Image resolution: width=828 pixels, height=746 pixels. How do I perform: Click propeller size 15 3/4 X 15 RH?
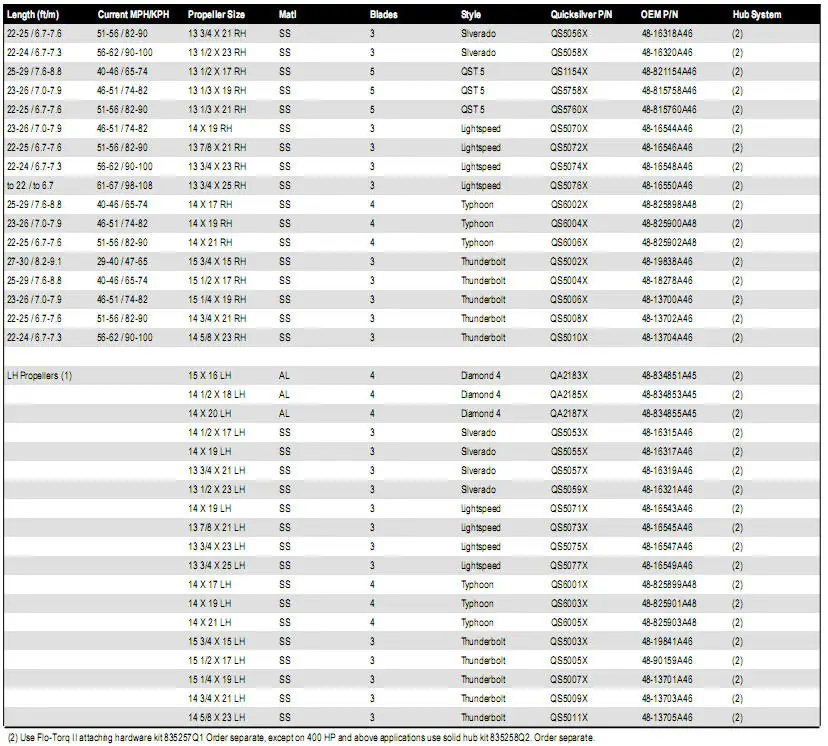(x=217, y=262)
